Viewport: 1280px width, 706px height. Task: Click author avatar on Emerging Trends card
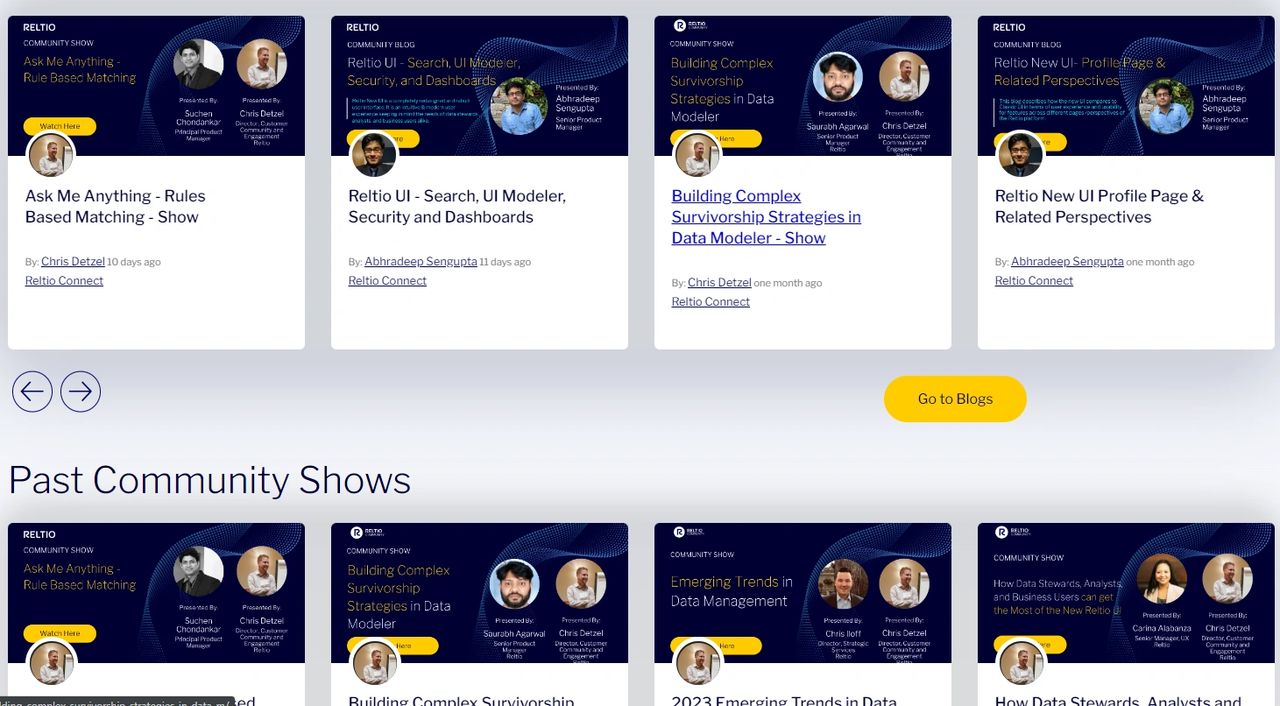click(x=697, y=662)
